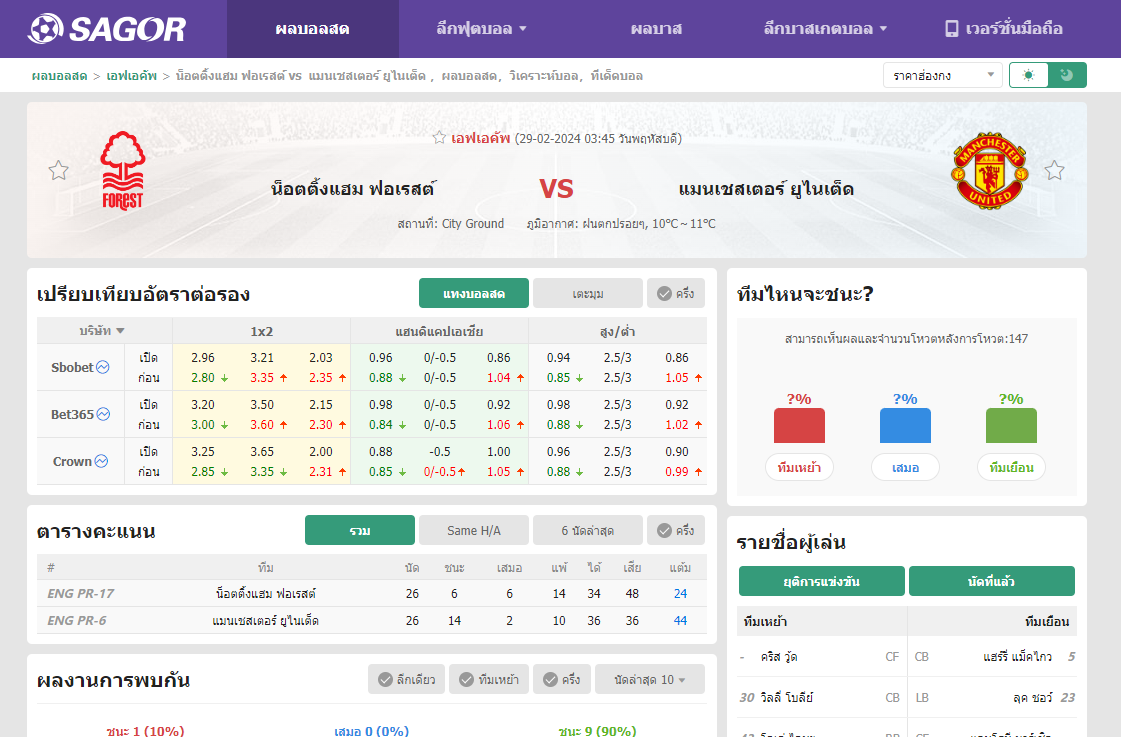Click player คริส วู้ด in lineup
Screen dimensions: 1121x737
(x=779, y=657)
